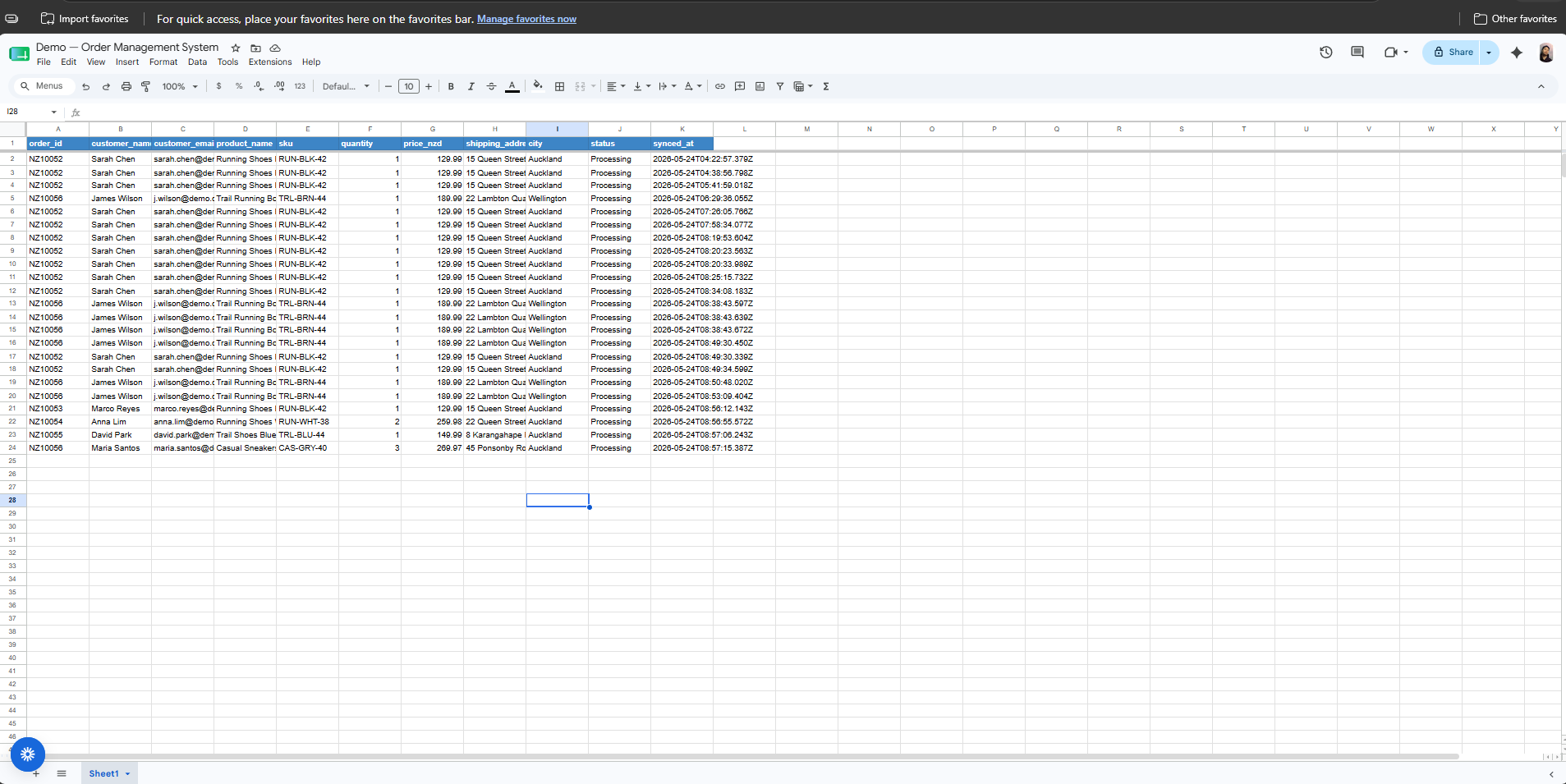Toggle strikethrough formatting
Screen dimensions: 1566x784
coord(491,86)
